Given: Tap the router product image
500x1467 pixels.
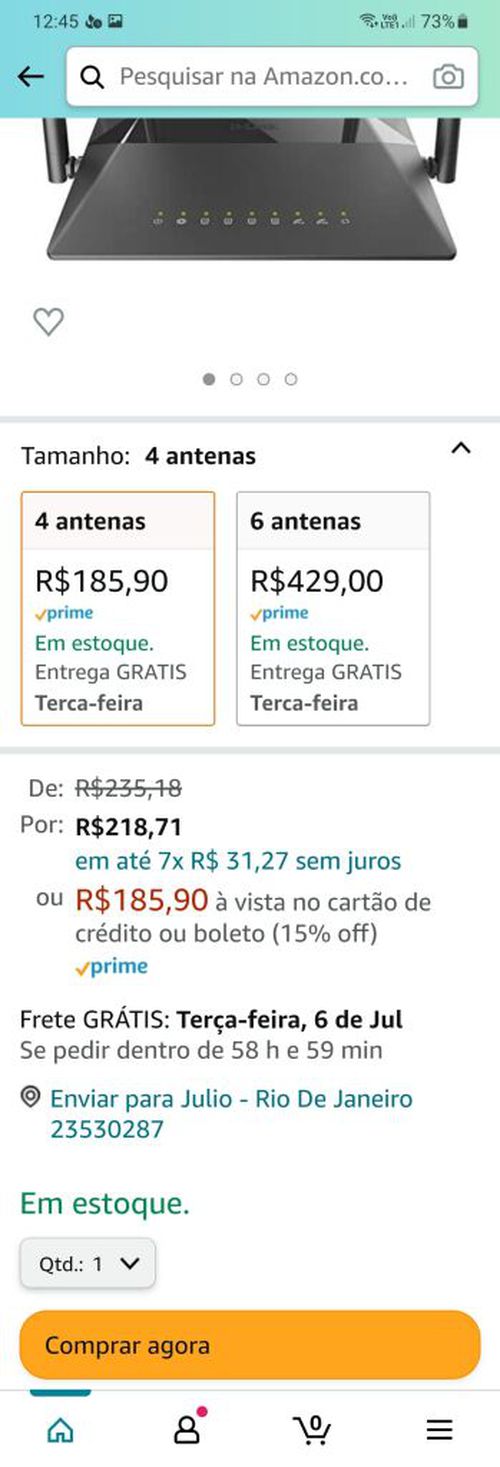Looking at the screenshot, I should point(250,187).
